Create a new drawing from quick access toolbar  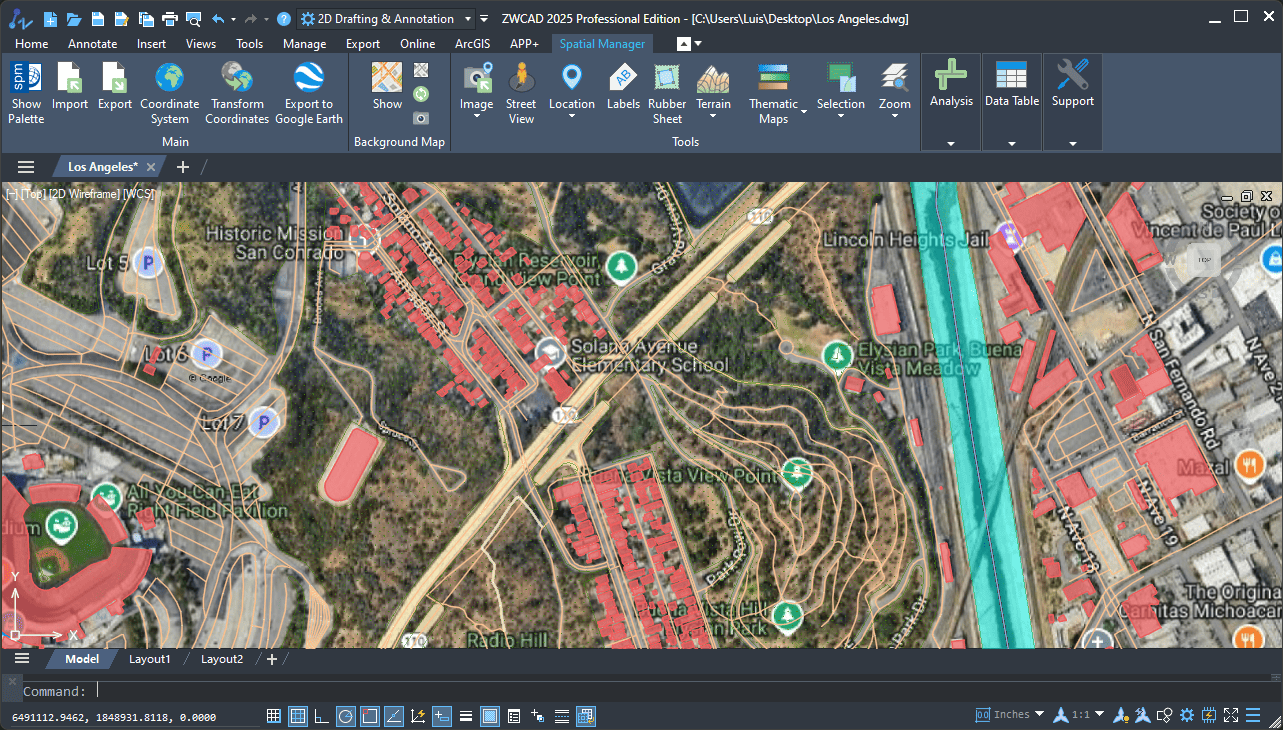coord(49,18)
